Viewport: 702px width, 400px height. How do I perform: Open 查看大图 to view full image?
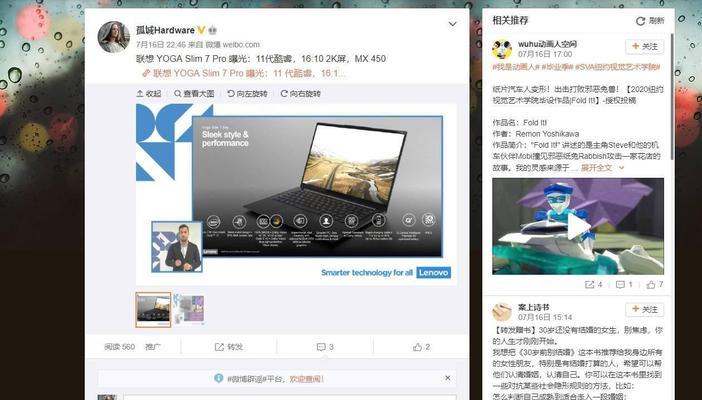194,94
